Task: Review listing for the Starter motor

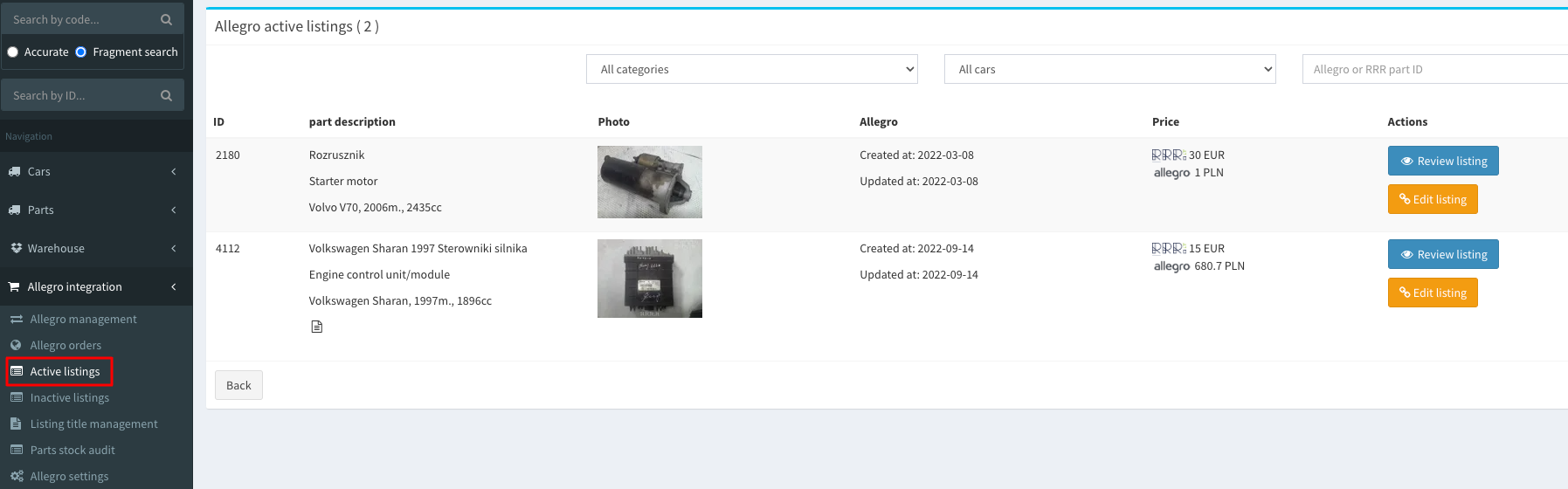Action: pyautogui.click(x=1442, y=161)
